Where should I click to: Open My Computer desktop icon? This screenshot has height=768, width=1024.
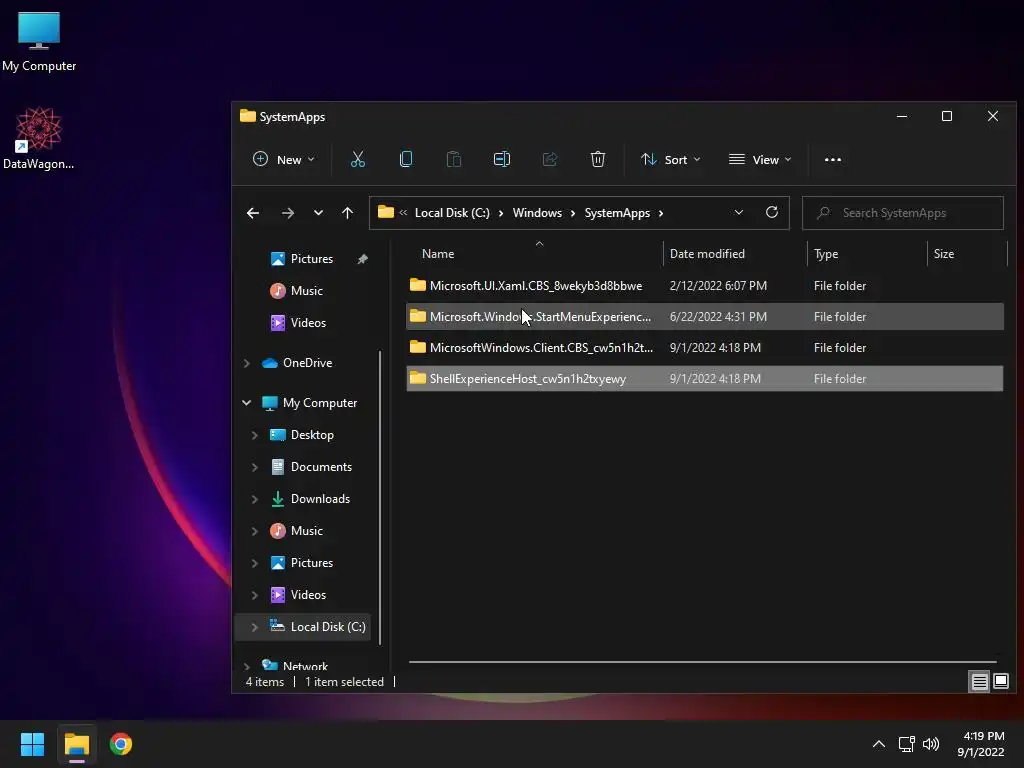pos(39,42)
